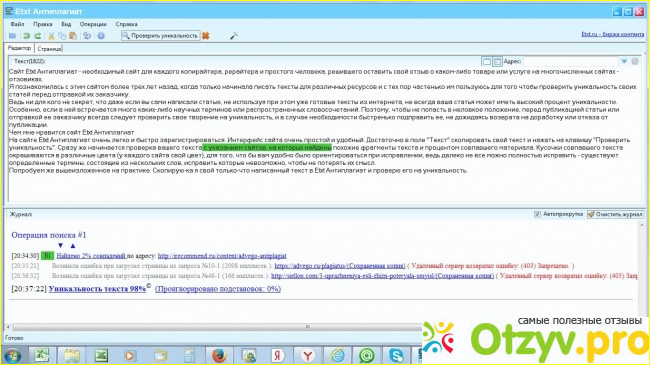This screenshot has height=365, width=650.
Task: Open settings via the hammer tool icon
Action: [x=234, y=36]
